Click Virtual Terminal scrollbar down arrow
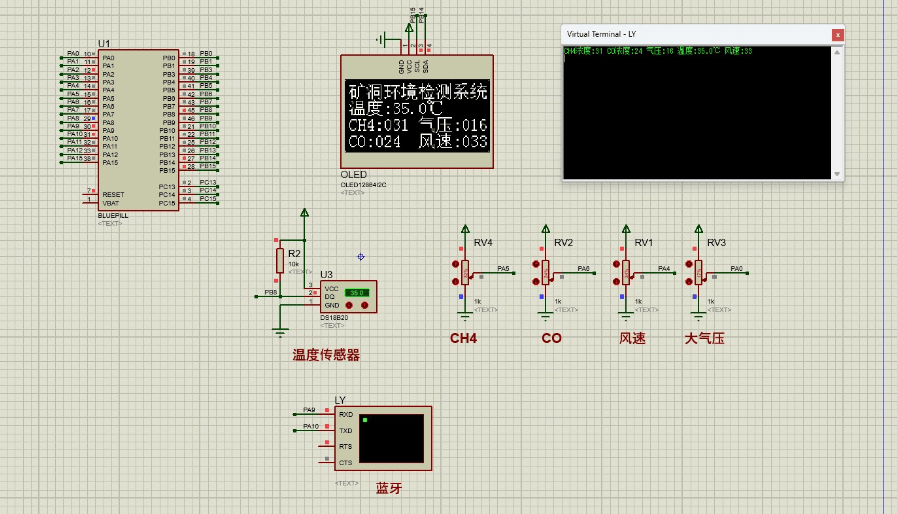 (837, 174)
